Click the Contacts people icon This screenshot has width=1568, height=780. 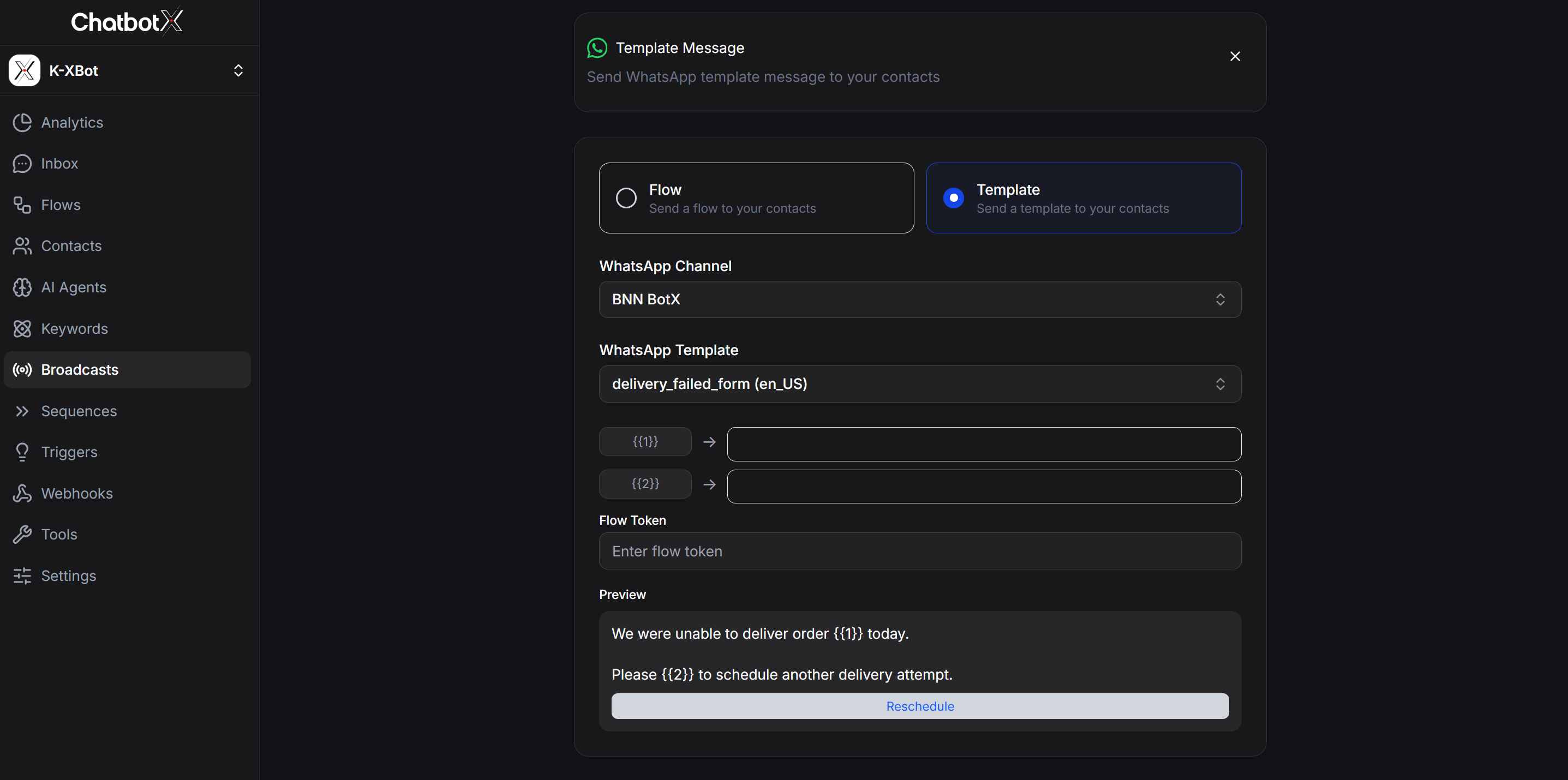22,246
